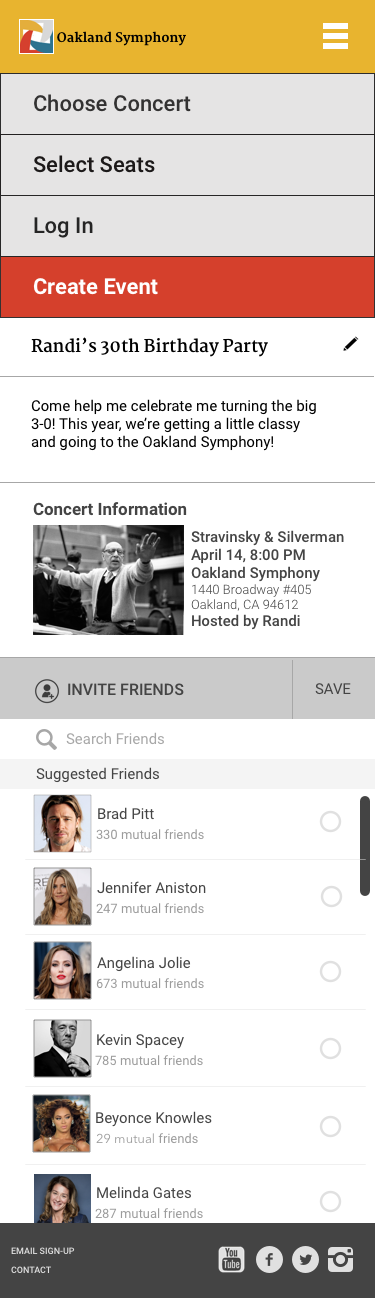Select the Kevin Spacey radio button
The width and height of the screenshot is (375, 1300).
330,1048
